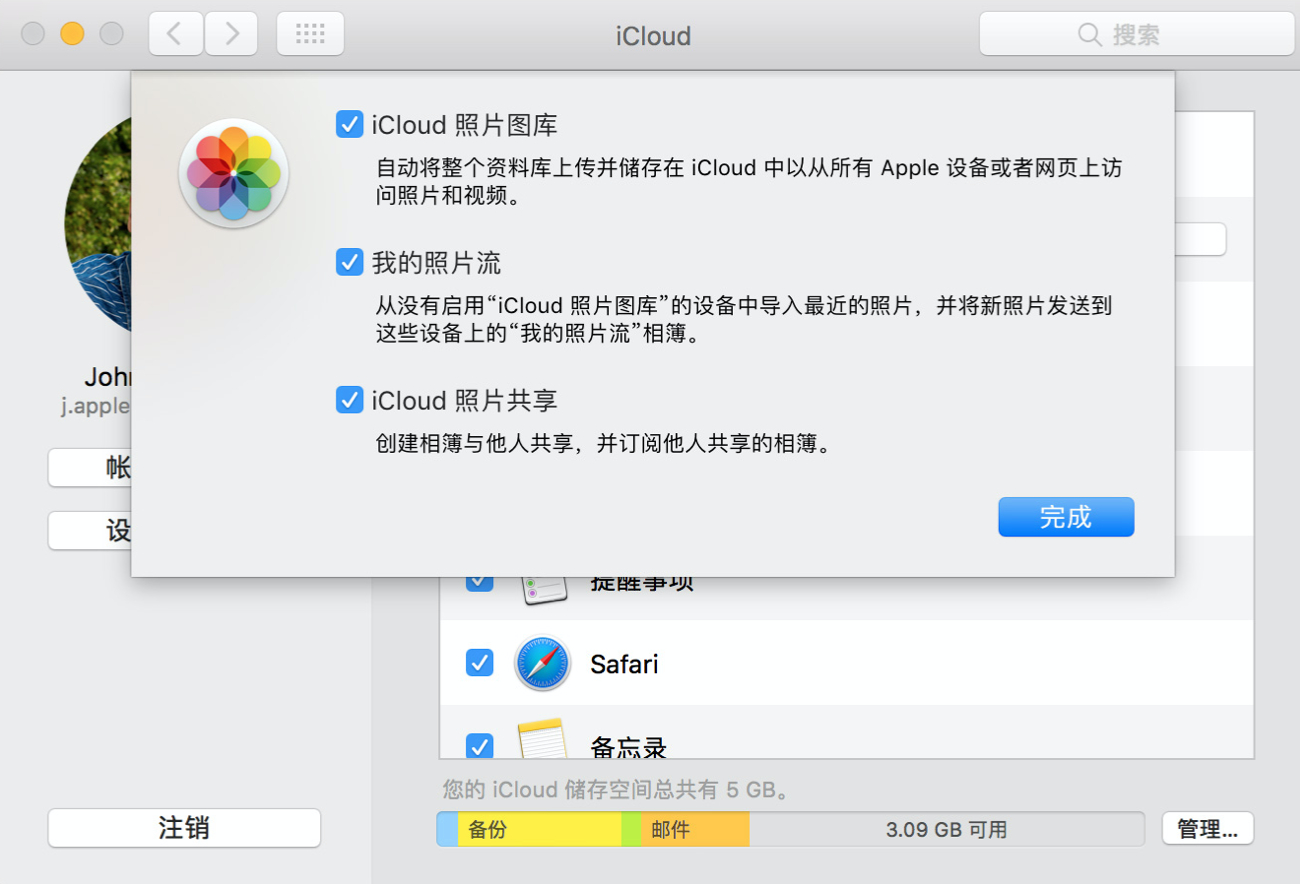Turn off 我的照片流
Image resolution: width=1300 pixels, height=884 pixels.
tap(349, 262)
